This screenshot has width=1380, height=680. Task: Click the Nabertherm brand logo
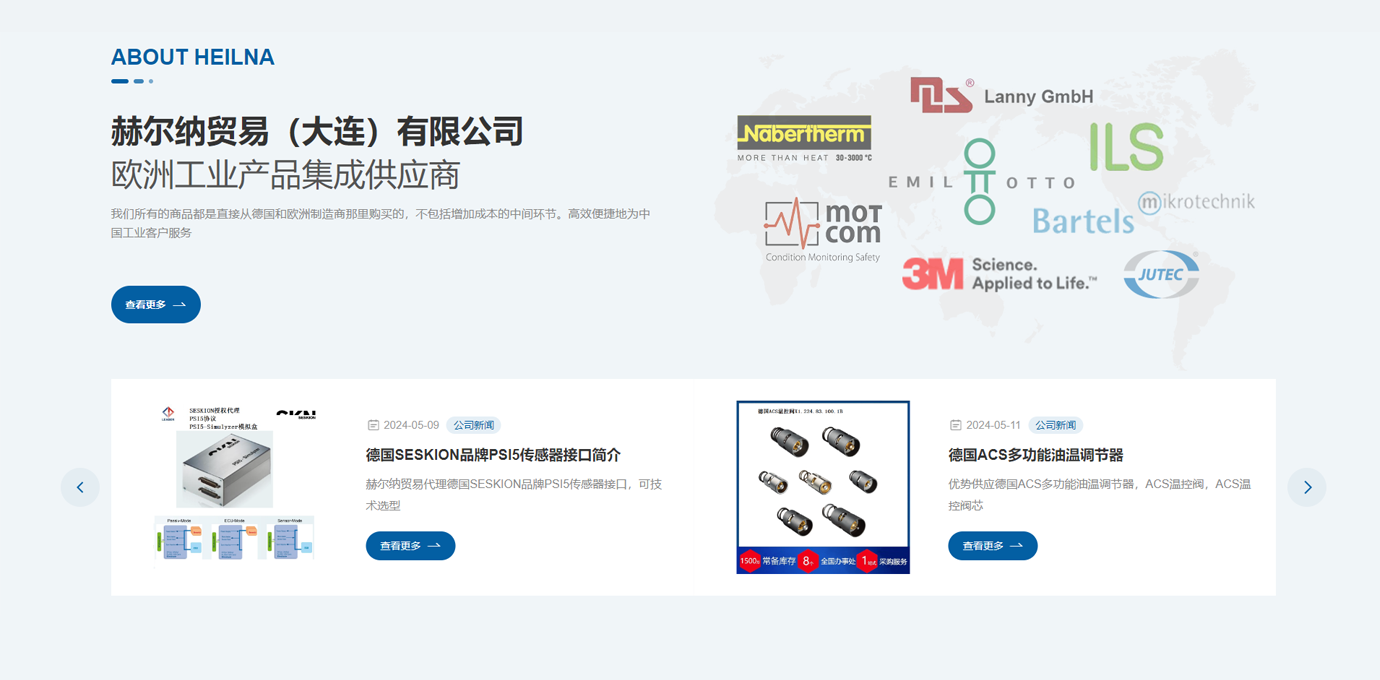coord(804,138)
